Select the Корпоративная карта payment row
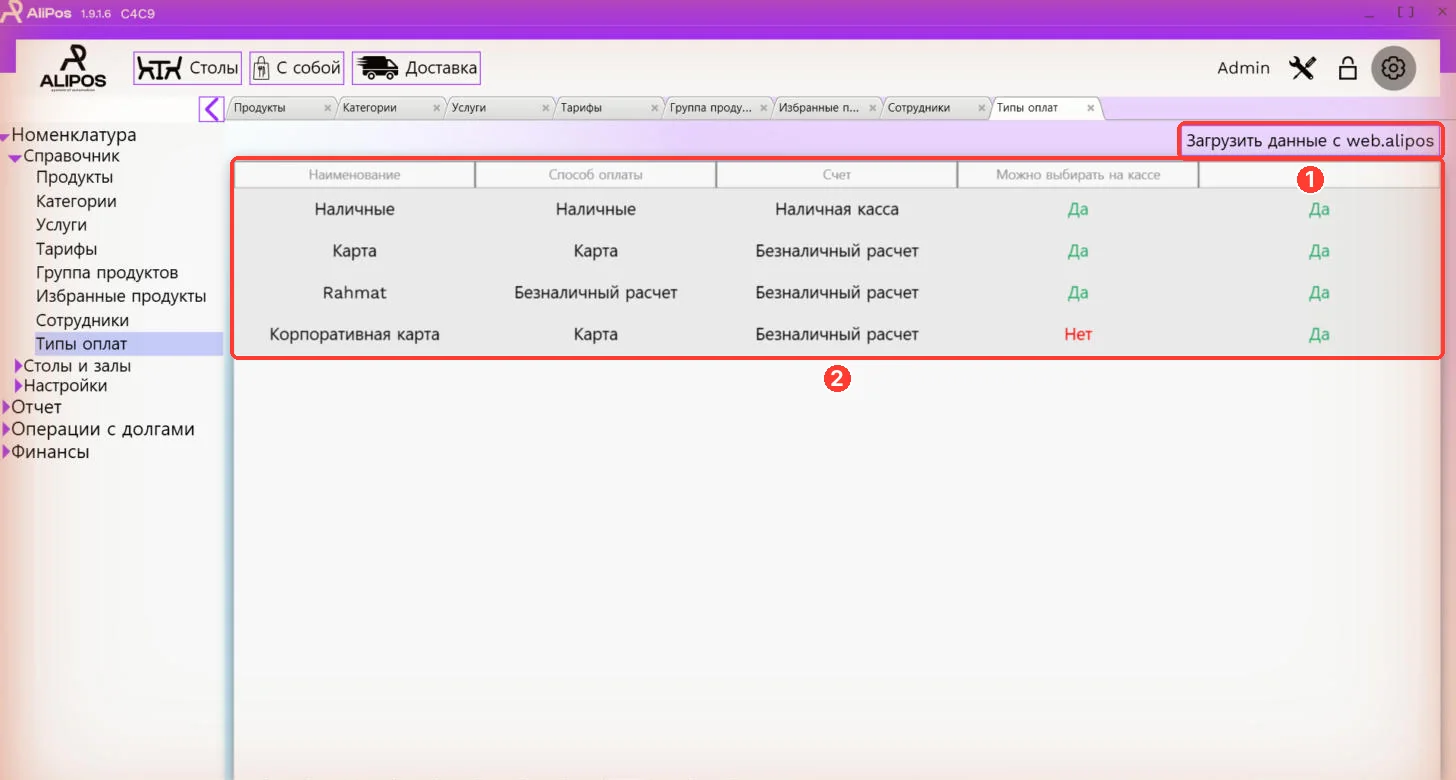The image size is (1456, 780). (x=837, y=334)
